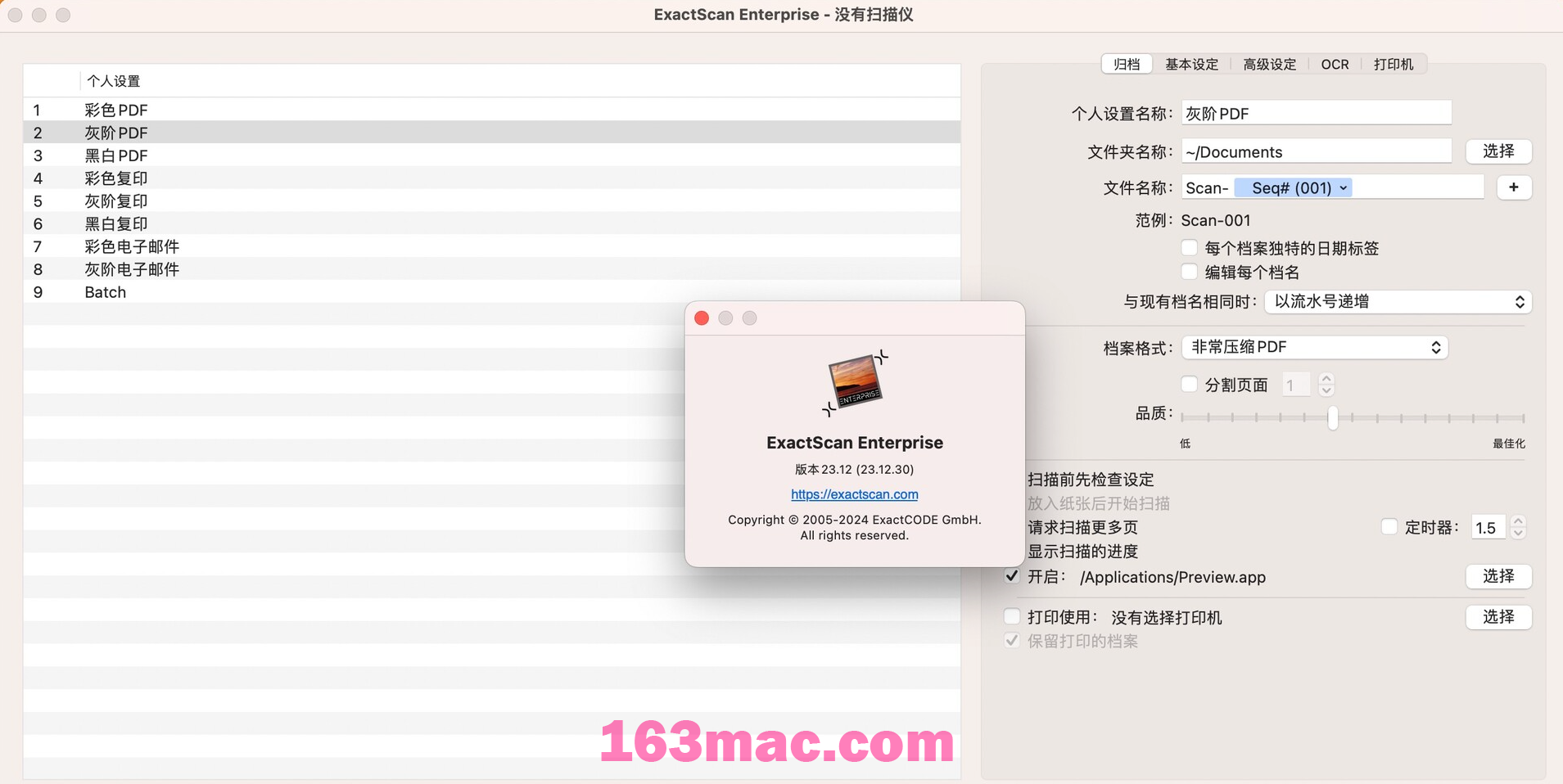Select the 黑白 PDF profile row
1563x784 pixels.
(x=491, y=155)
